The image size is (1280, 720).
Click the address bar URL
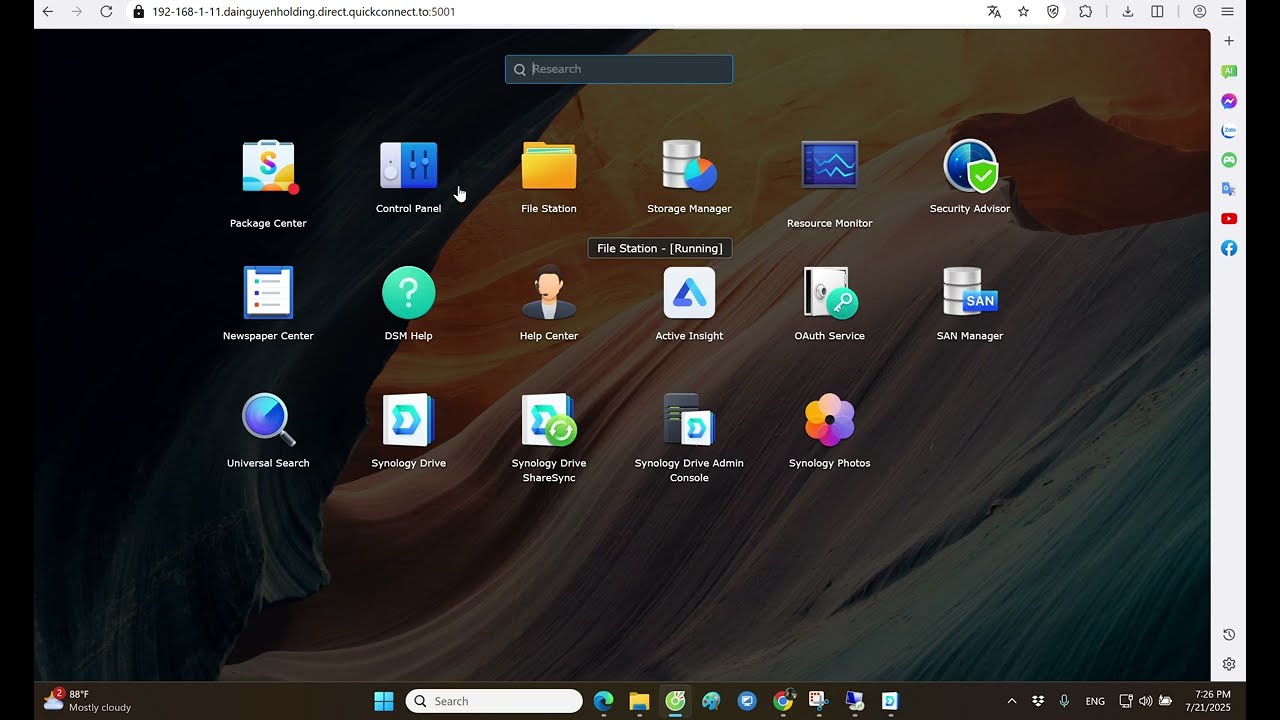click(303, 12)
